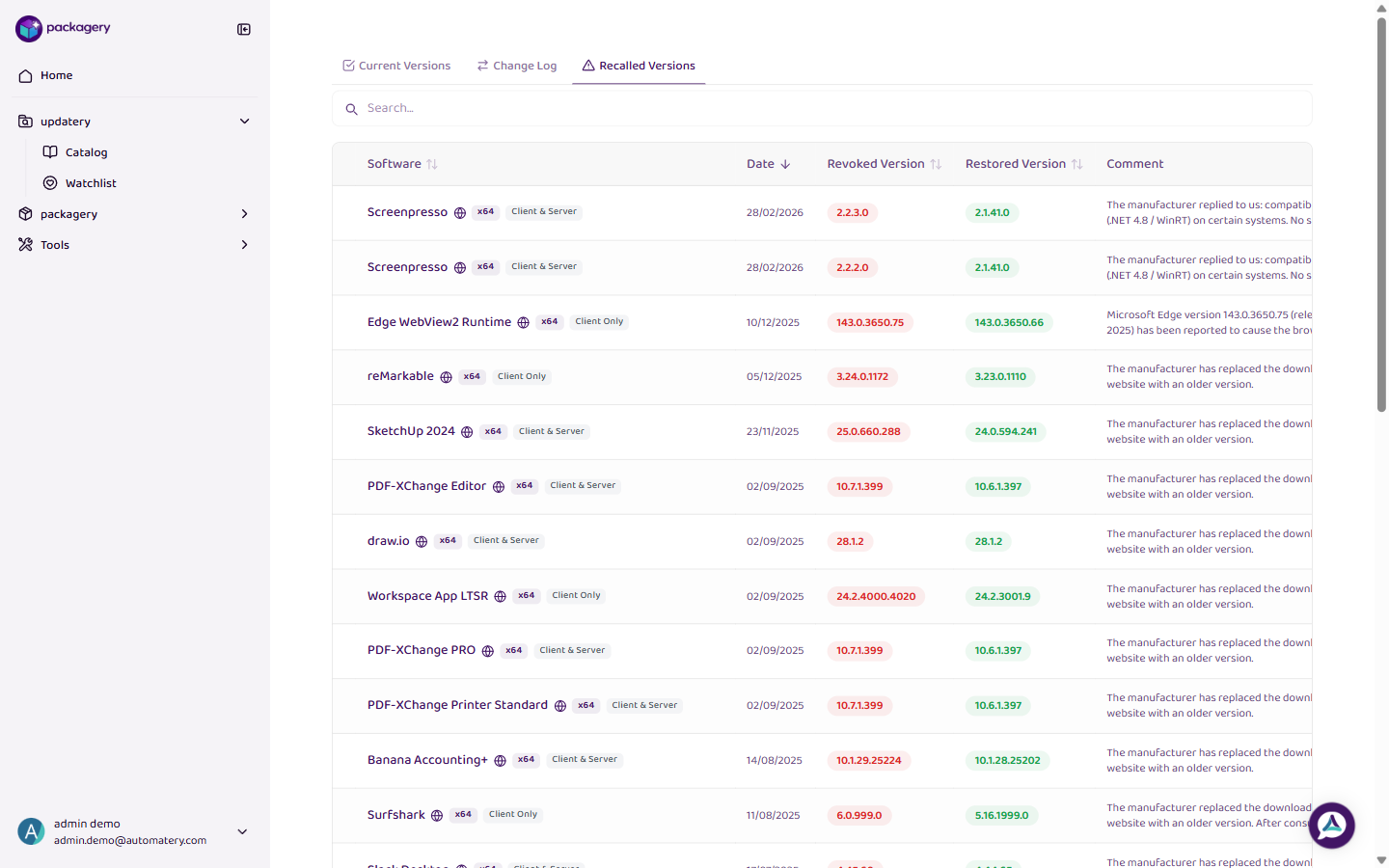
Task: Toggle Date column sort order
Action: 768,164
